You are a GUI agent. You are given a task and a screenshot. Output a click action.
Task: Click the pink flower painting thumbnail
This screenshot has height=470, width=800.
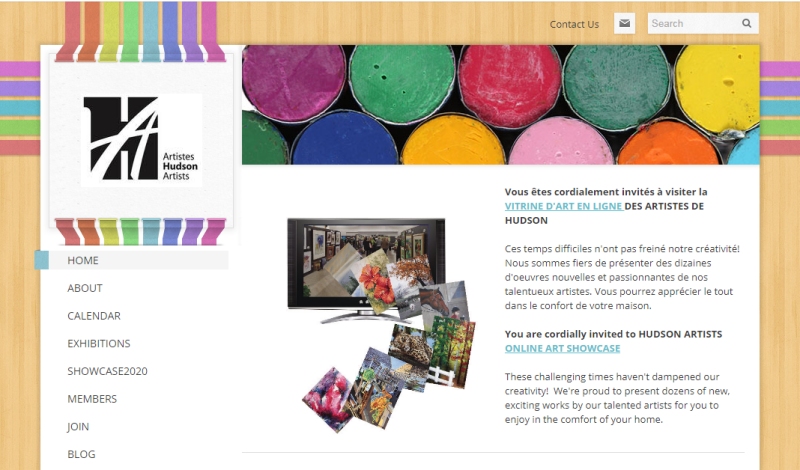(328, 399)
